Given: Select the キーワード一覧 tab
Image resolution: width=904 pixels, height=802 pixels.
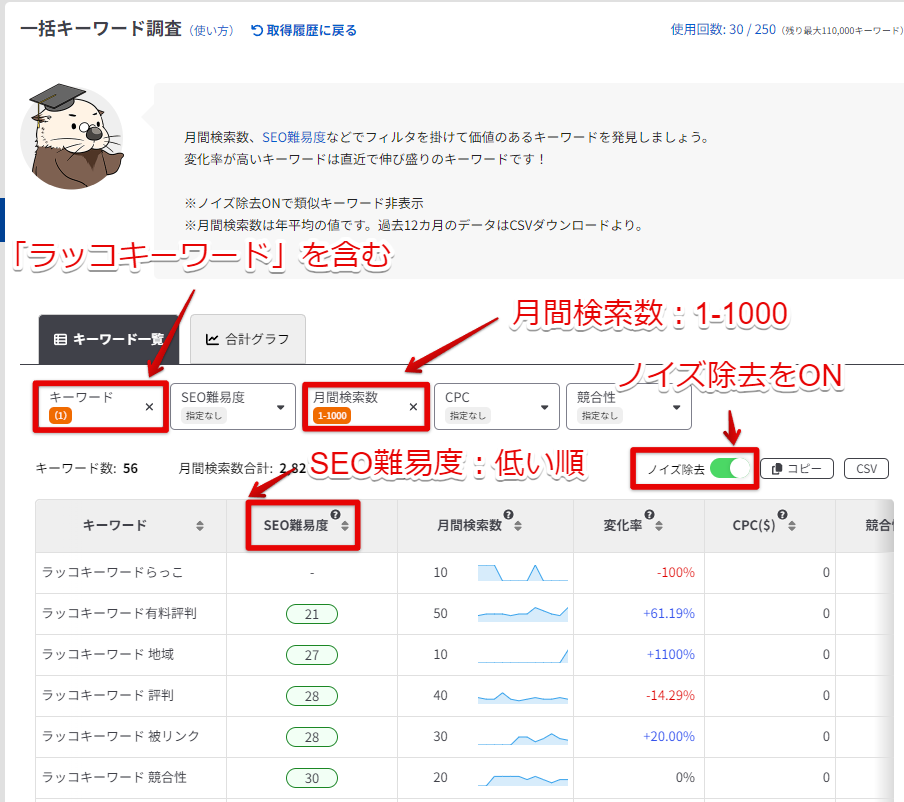Looking at the screenshot, I should pos(108,339).
